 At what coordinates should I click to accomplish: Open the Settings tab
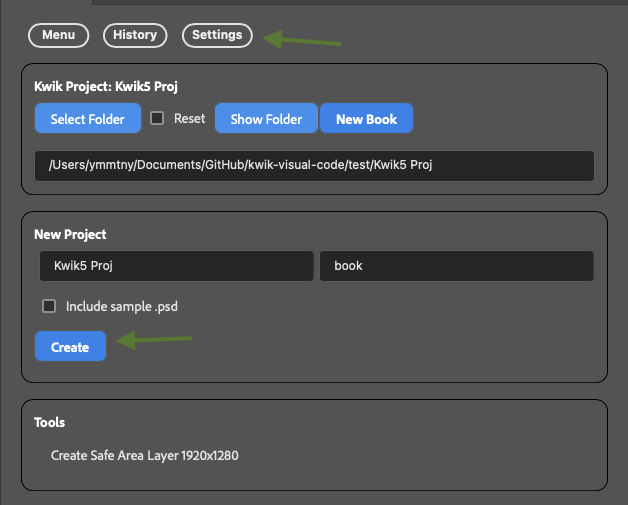tap(217, 35)
